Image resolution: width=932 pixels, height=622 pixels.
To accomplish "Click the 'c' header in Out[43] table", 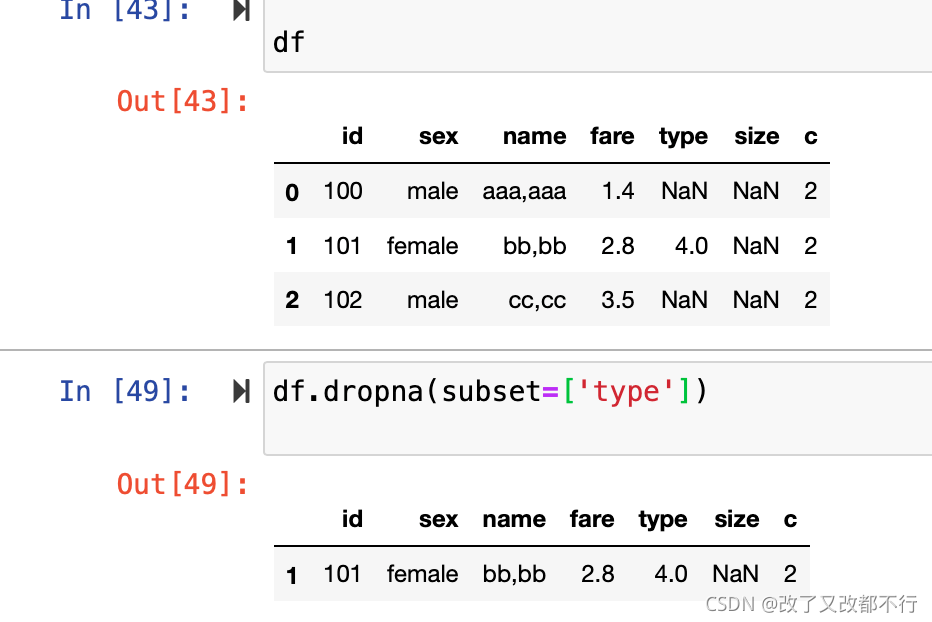I will point(811,137).
